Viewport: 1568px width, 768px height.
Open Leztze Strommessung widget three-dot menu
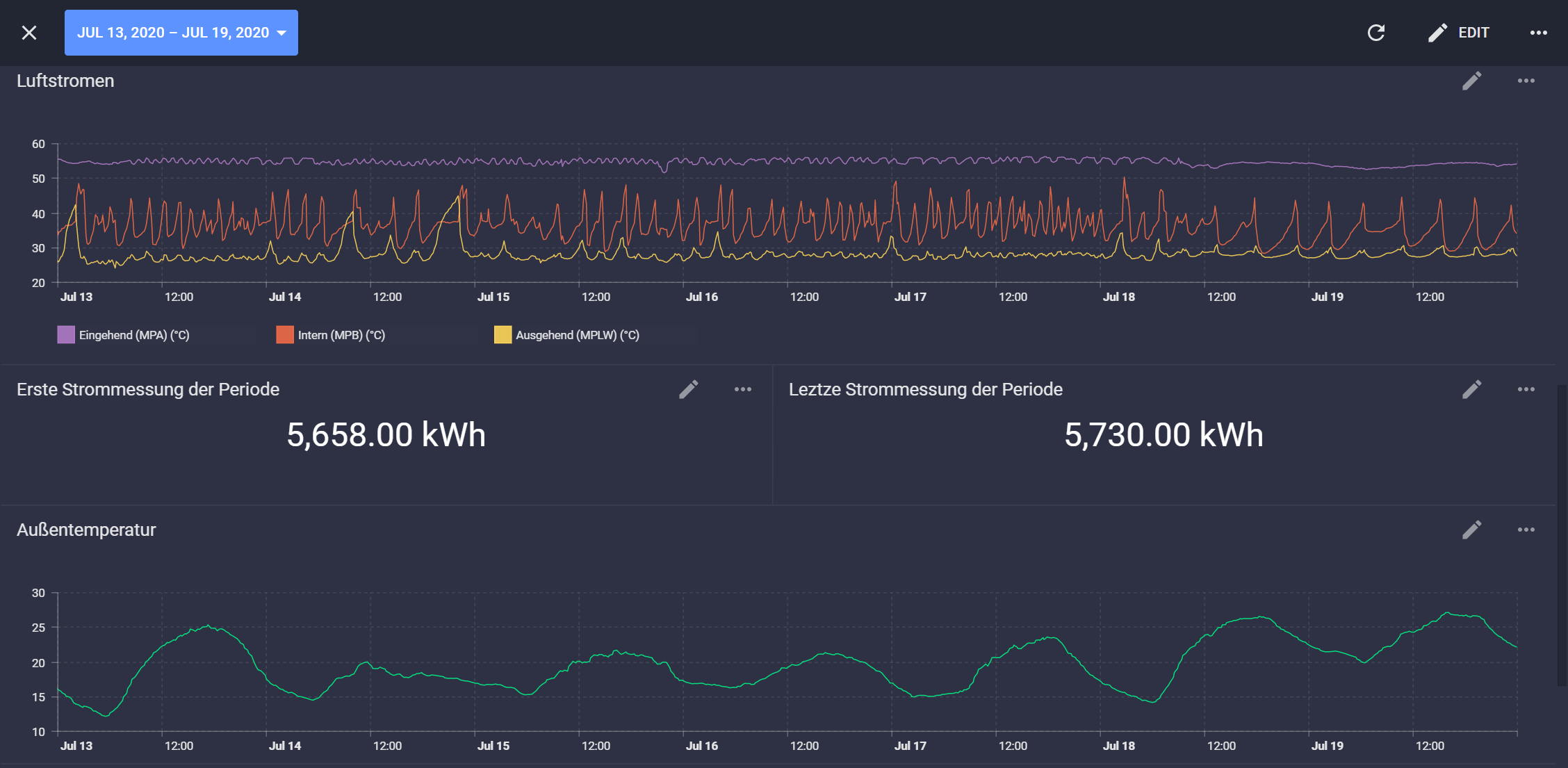[x=1526, y=389]
